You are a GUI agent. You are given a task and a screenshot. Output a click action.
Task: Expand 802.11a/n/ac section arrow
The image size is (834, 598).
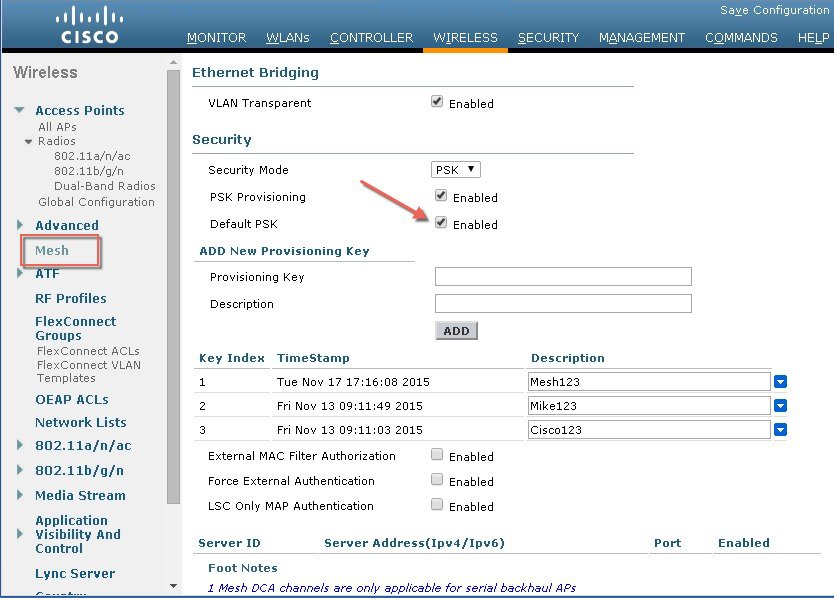click(x=20, y=445)
